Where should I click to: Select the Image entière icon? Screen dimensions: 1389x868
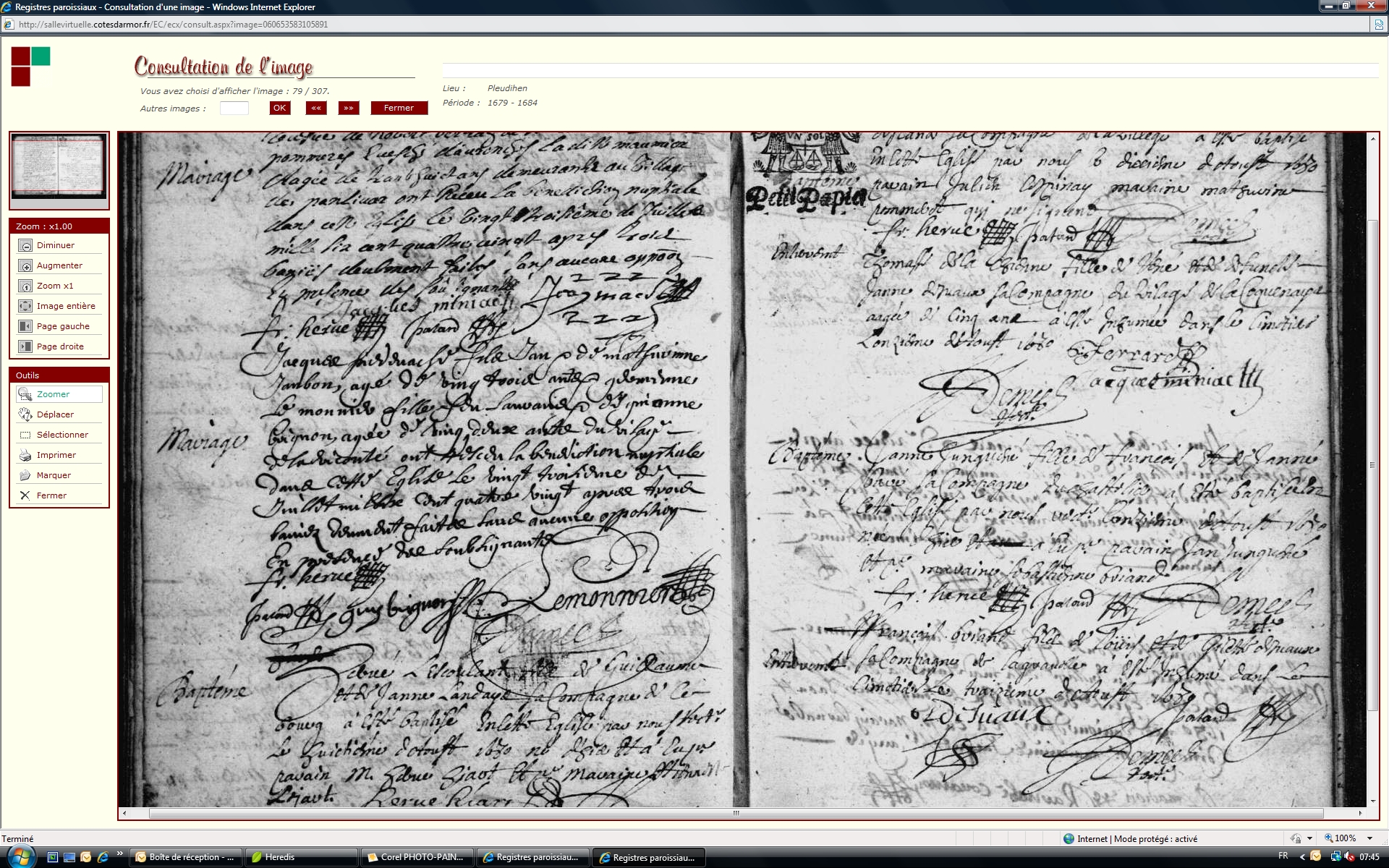click(x=25, y=307)
